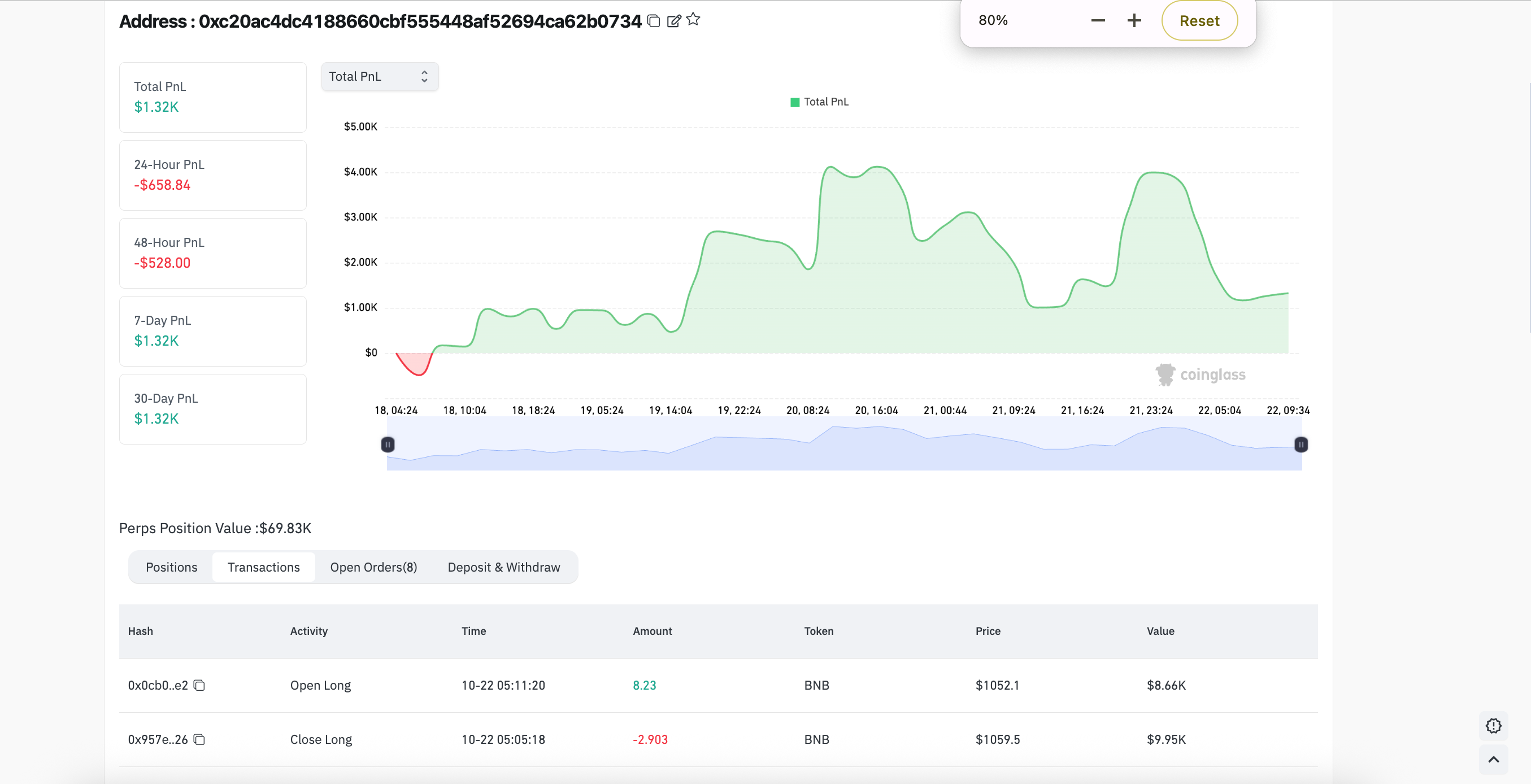Star this address as favorite
The width and height of the screenshot is (1531, 784).
(x=693, y=20)
